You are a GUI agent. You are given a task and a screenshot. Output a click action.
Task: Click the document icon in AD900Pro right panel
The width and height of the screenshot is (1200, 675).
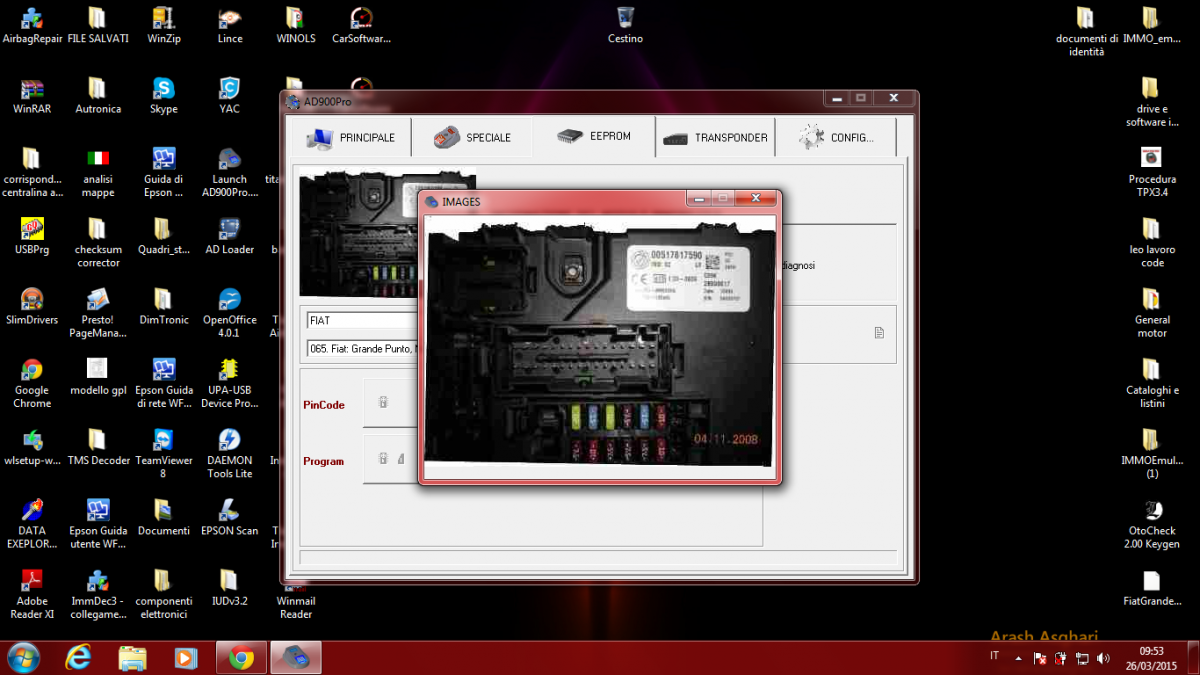(x=879, y=333)
